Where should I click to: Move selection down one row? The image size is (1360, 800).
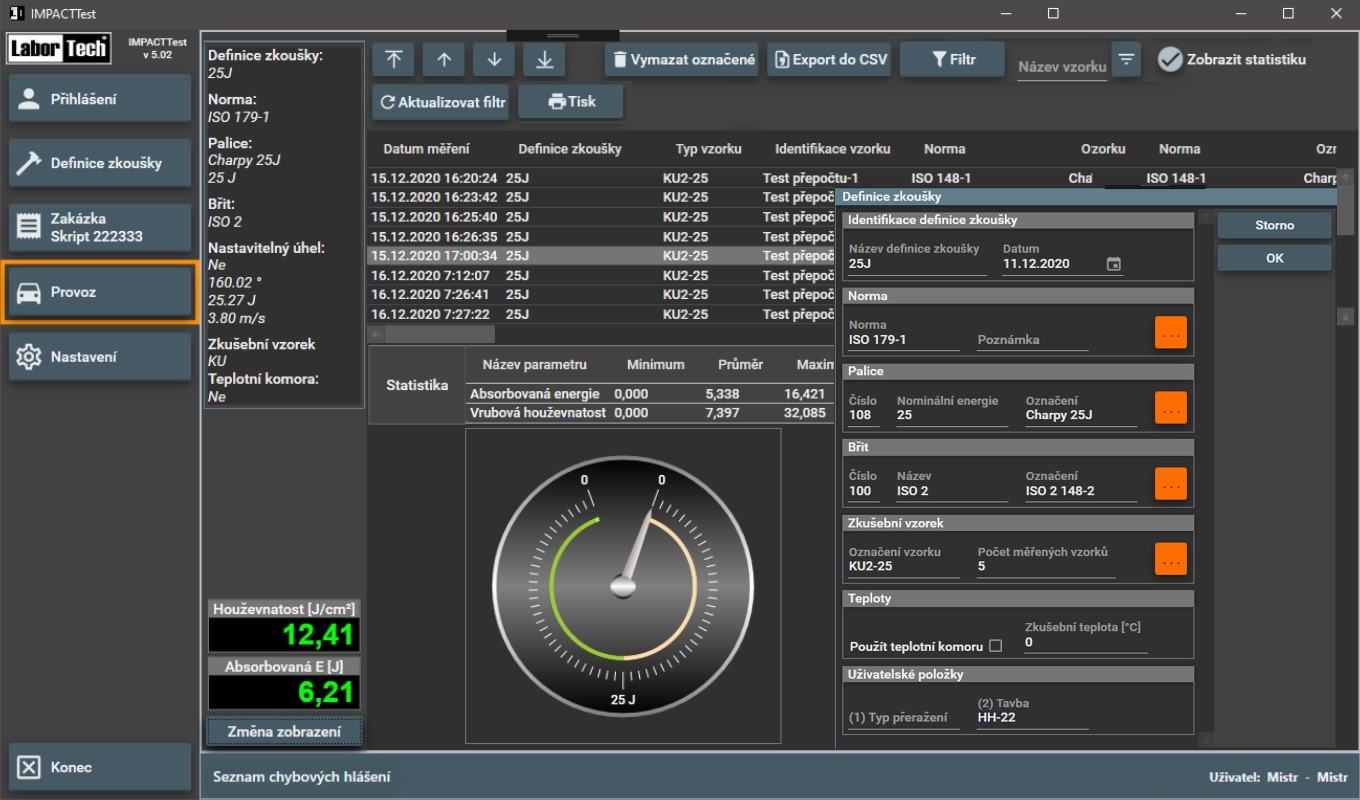[493, 60]
